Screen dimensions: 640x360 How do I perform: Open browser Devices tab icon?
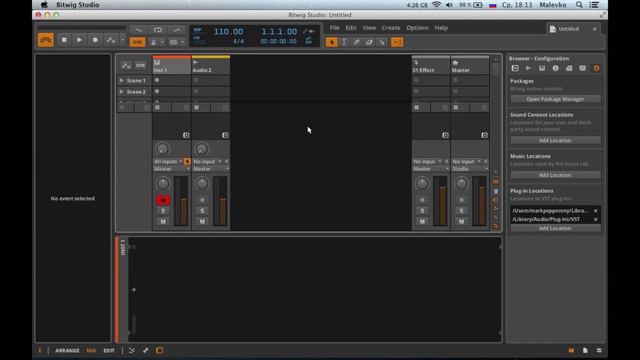(x=515, y=68)
